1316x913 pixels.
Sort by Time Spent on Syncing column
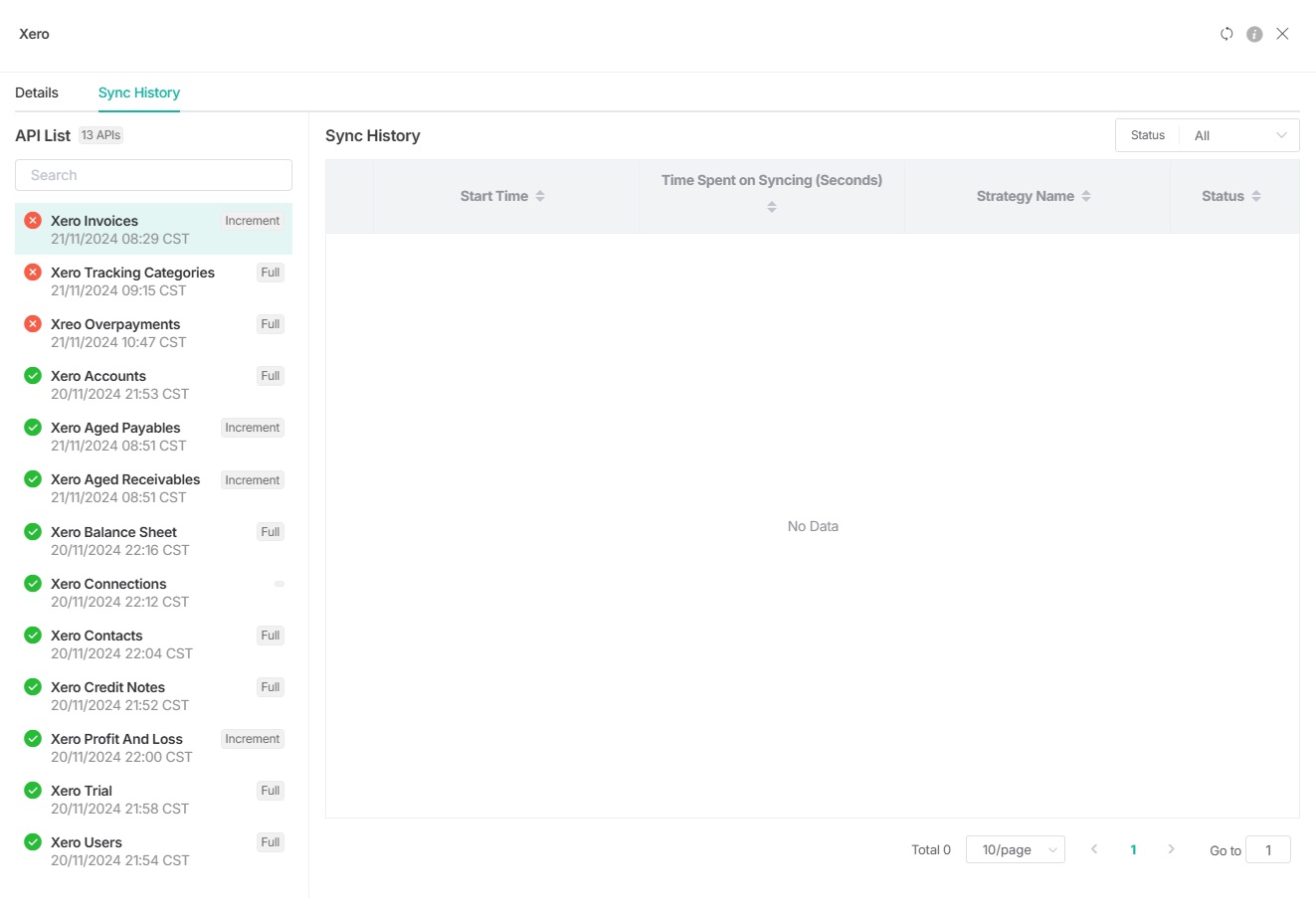pos(772,207)
